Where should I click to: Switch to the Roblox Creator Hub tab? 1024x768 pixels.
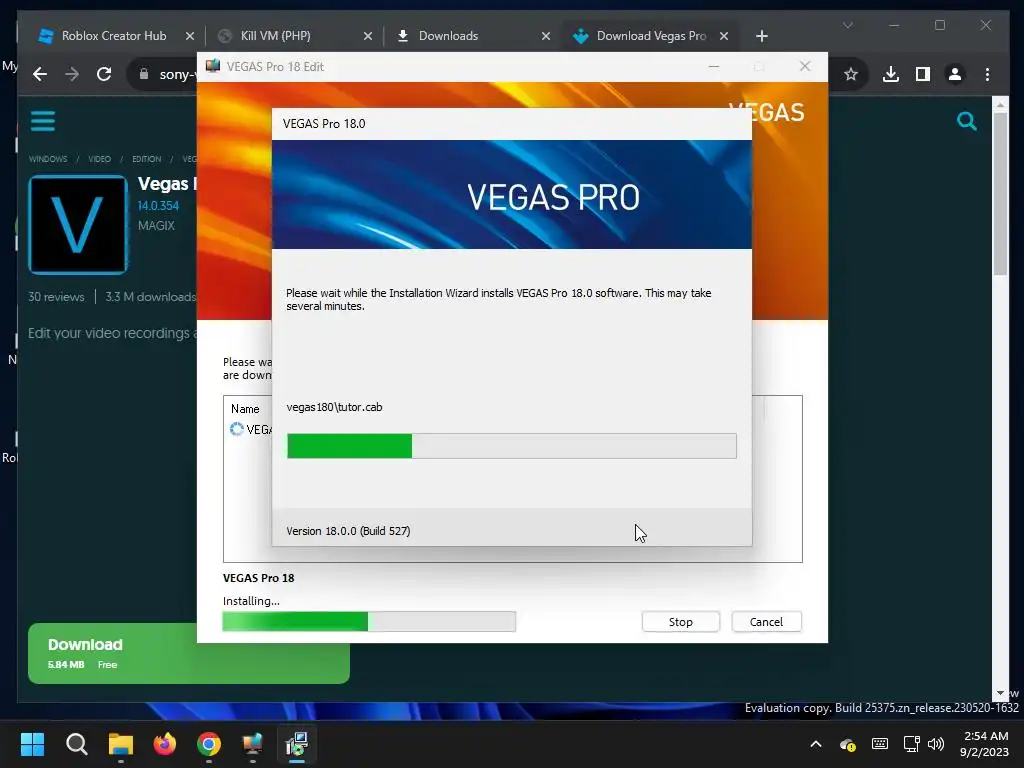pos(114,36)
